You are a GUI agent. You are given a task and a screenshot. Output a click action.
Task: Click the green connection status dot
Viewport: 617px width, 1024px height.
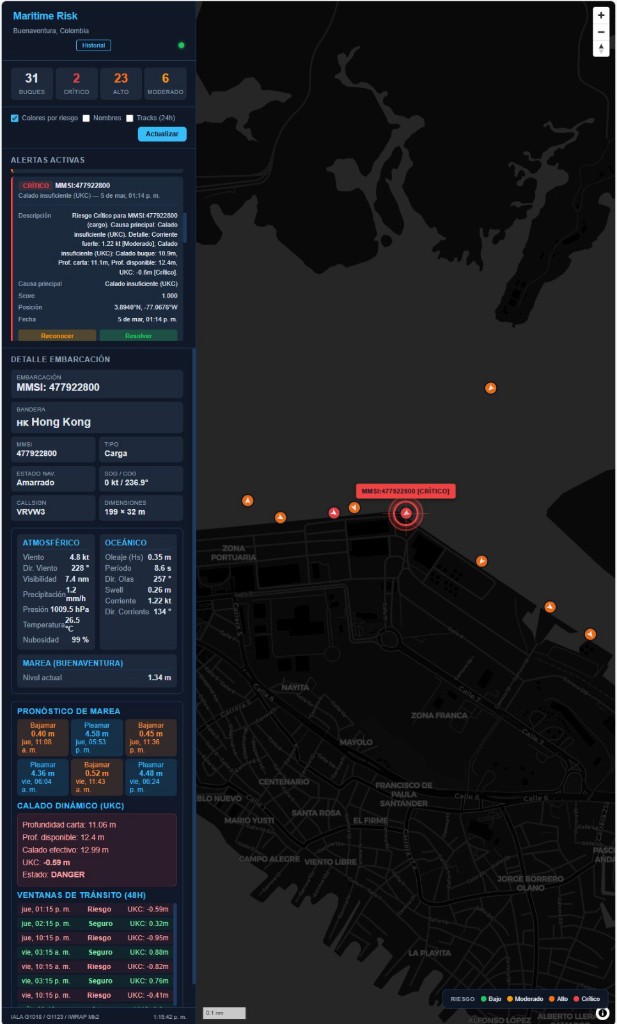(x=182, y=45)
